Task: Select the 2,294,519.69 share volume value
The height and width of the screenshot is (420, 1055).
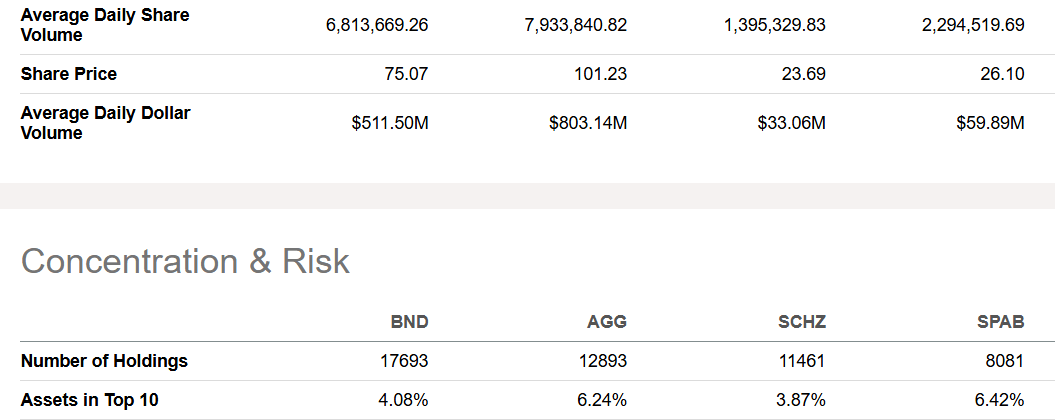Action: click(973, 25)
